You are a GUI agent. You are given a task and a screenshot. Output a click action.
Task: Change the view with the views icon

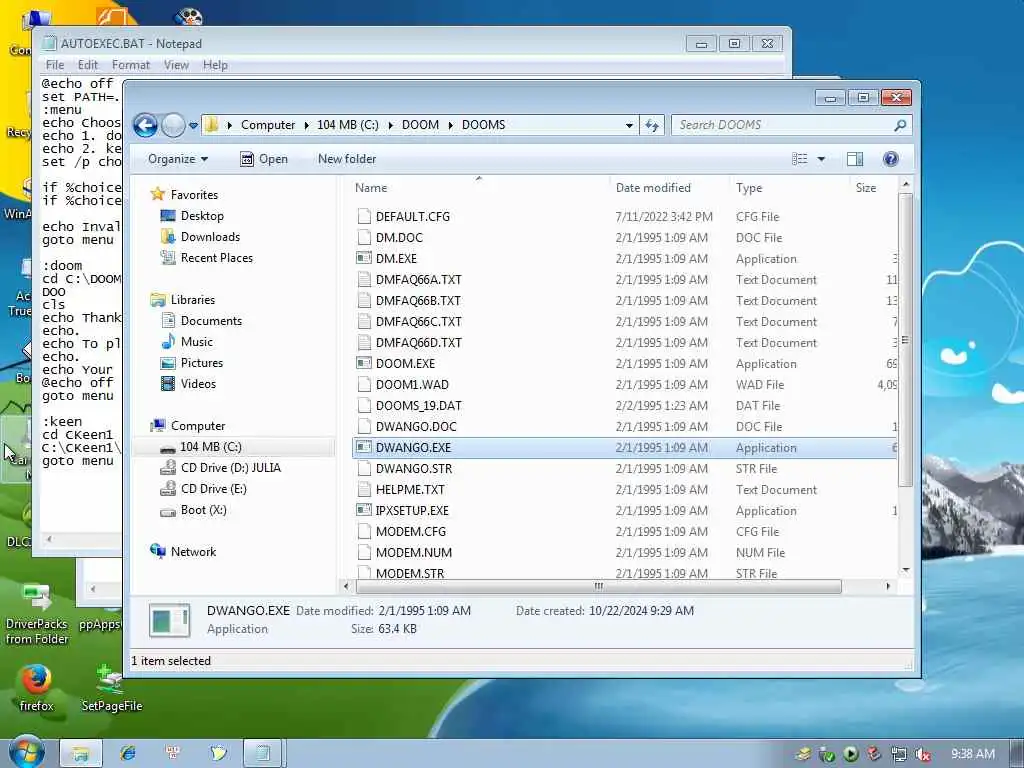[x=799, y=159]
